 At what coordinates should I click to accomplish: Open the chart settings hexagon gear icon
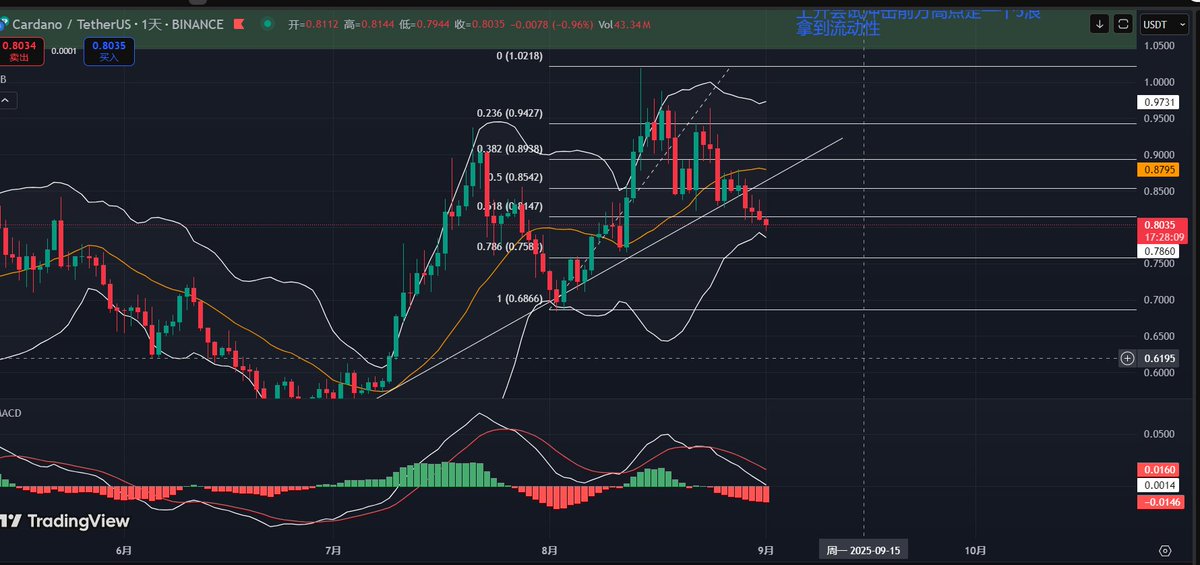click(1165, 550)
